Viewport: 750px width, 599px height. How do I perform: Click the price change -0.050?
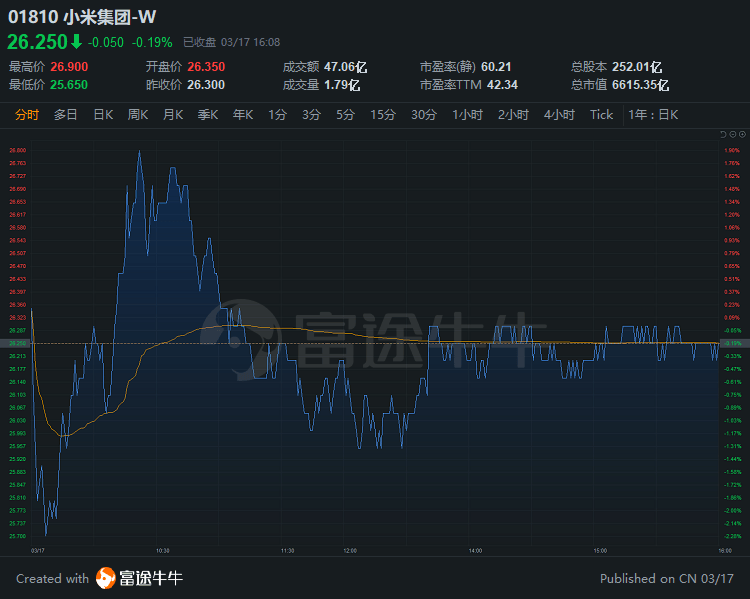(x=106, y=43)
